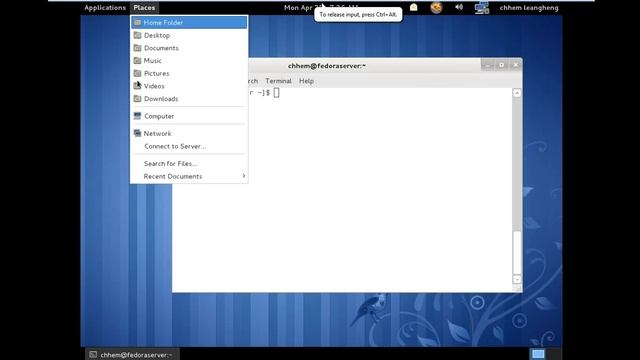
Task: Click the terminal scrollbar thumb
Action: click(x=517, y=253)
